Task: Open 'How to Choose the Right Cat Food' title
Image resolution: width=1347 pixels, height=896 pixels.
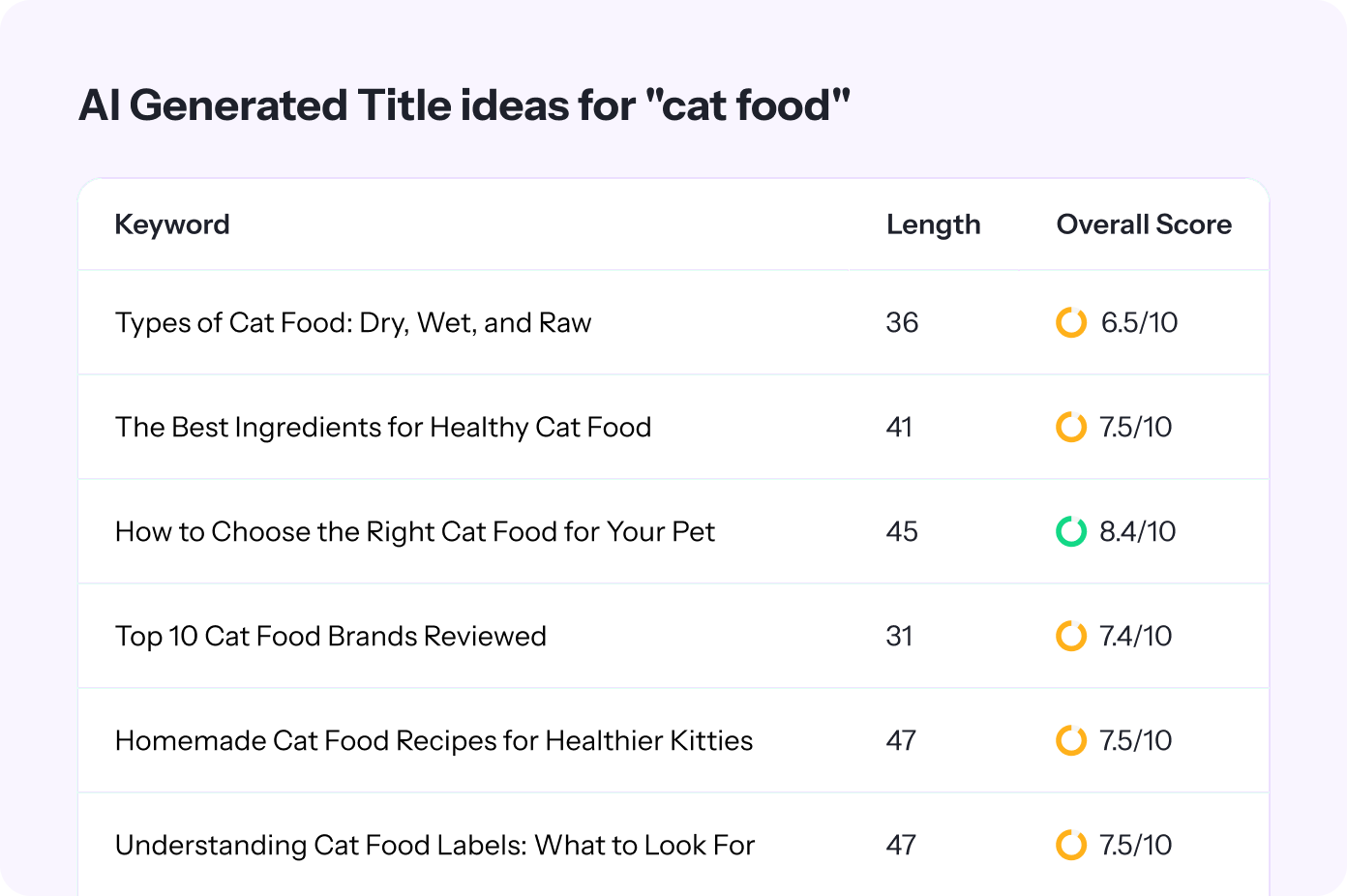Action: click(415, 532)
